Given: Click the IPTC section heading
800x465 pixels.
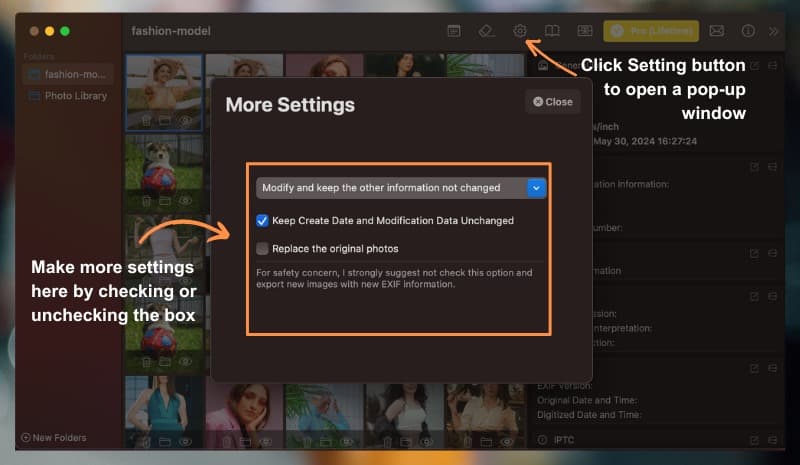Looking at the screenshot, I should pyautogui.click(x=564, y=440).
